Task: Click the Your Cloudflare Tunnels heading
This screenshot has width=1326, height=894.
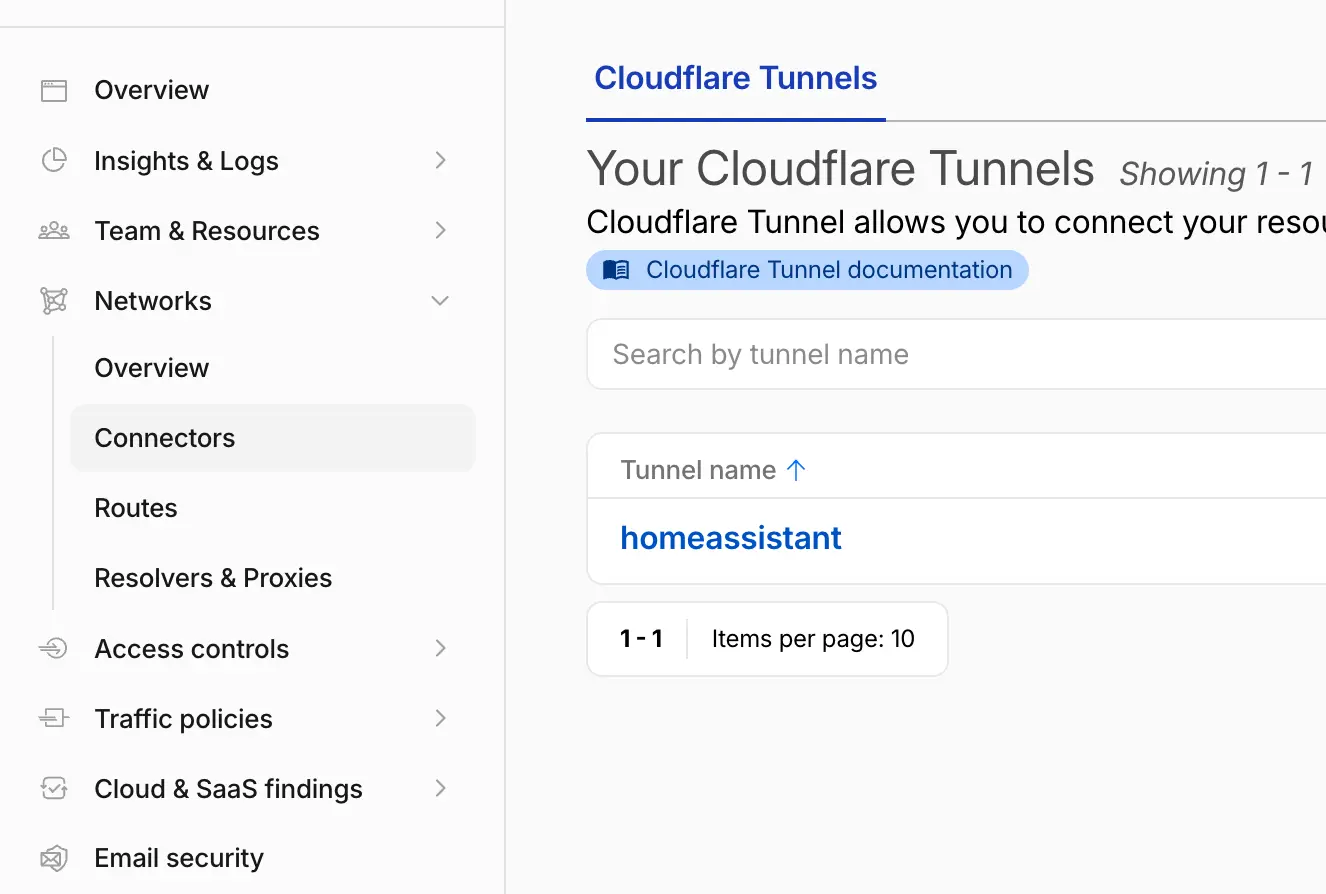Action: [840, 169]
